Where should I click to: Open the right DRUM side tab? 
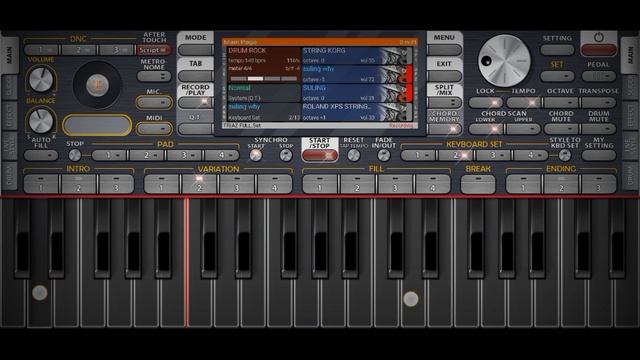pyautogui.click(x=630, y=176)
